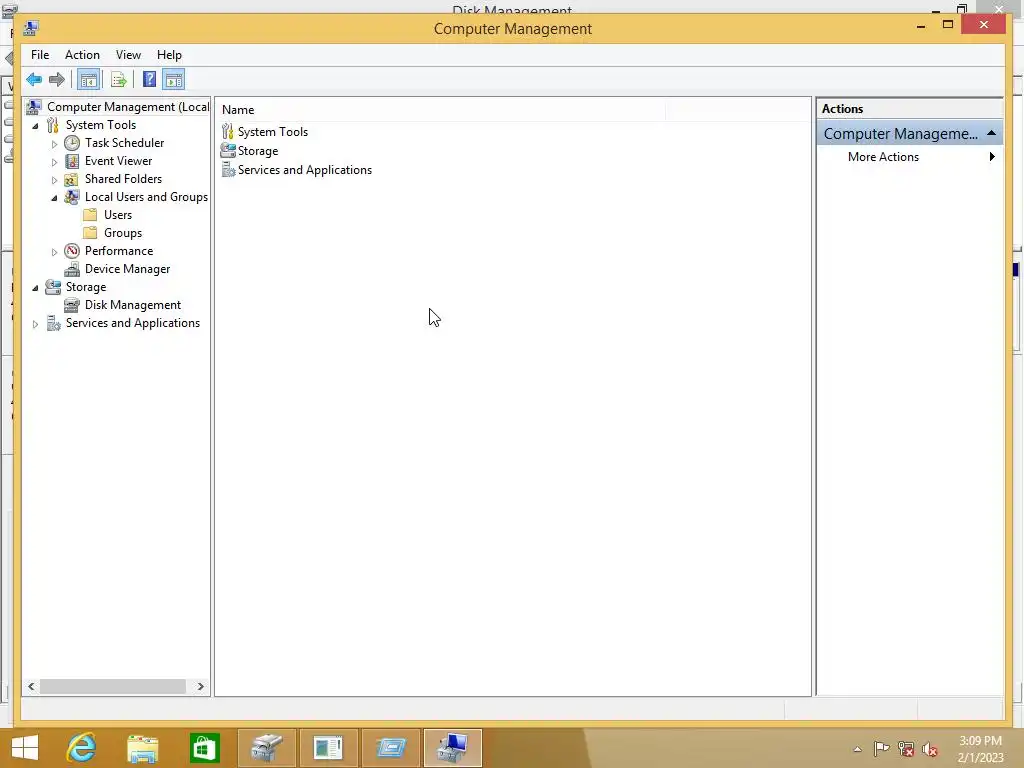This screenshot has width=1024, height=768.
Task: Collapse the Storage tree node
Action: (35, 288)
